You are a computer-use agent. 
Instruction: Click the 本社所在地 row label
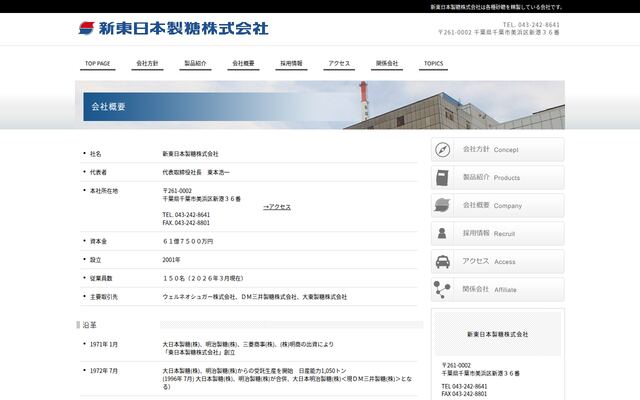(x=104, y=191)
